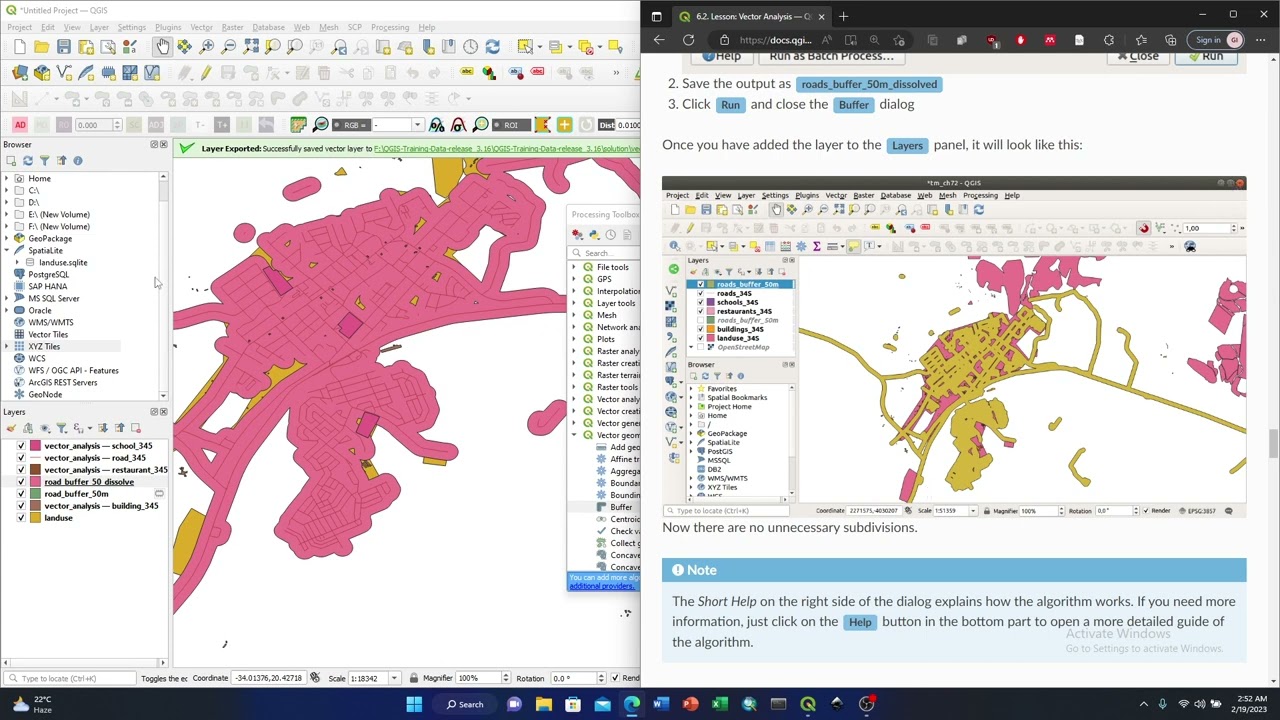Open a new browser tab with plus button
Viewport: 1280px width, 720px height.
843,16
